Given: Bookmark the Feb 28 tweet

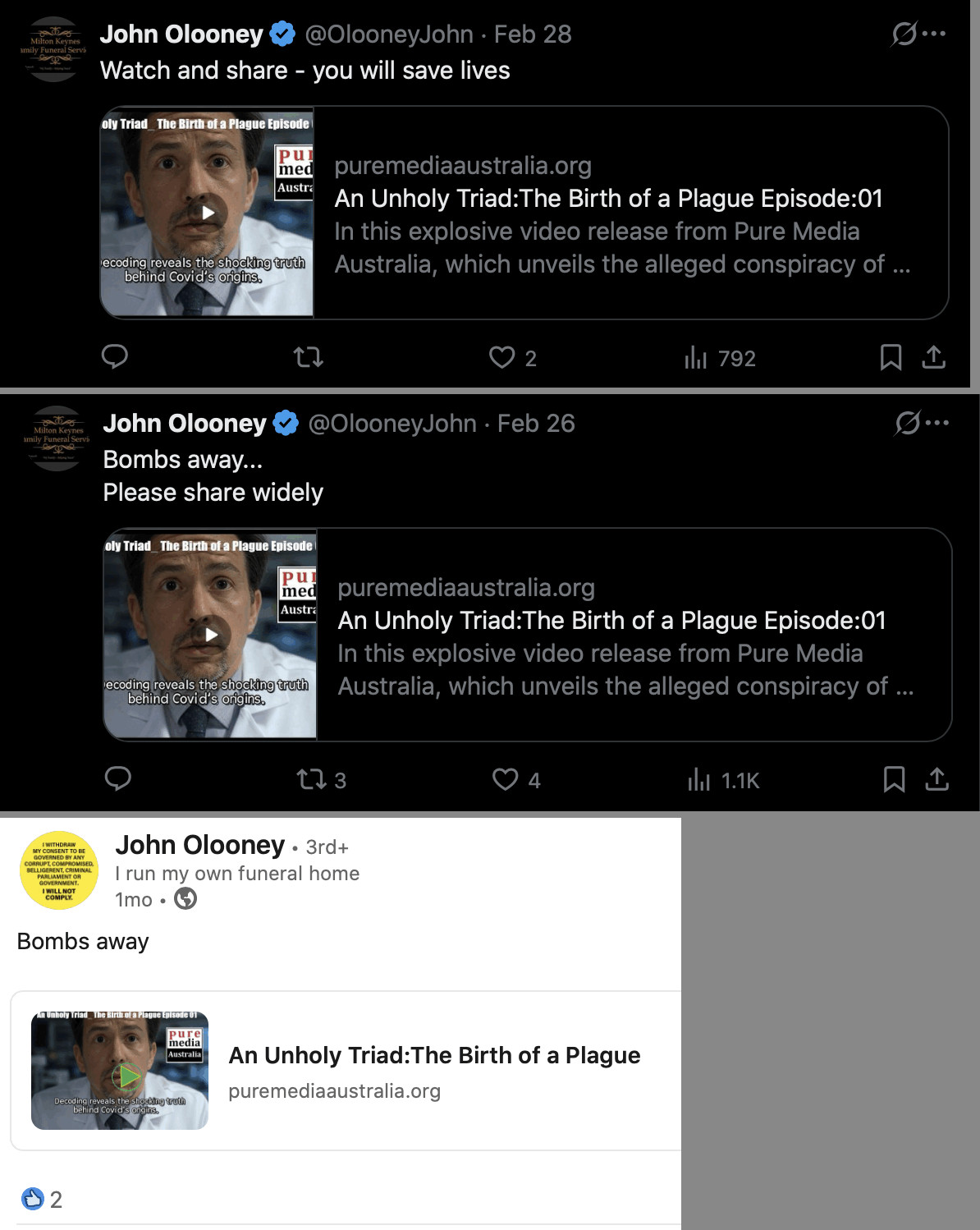Looking at the screenshot, I should coord(891,357).
